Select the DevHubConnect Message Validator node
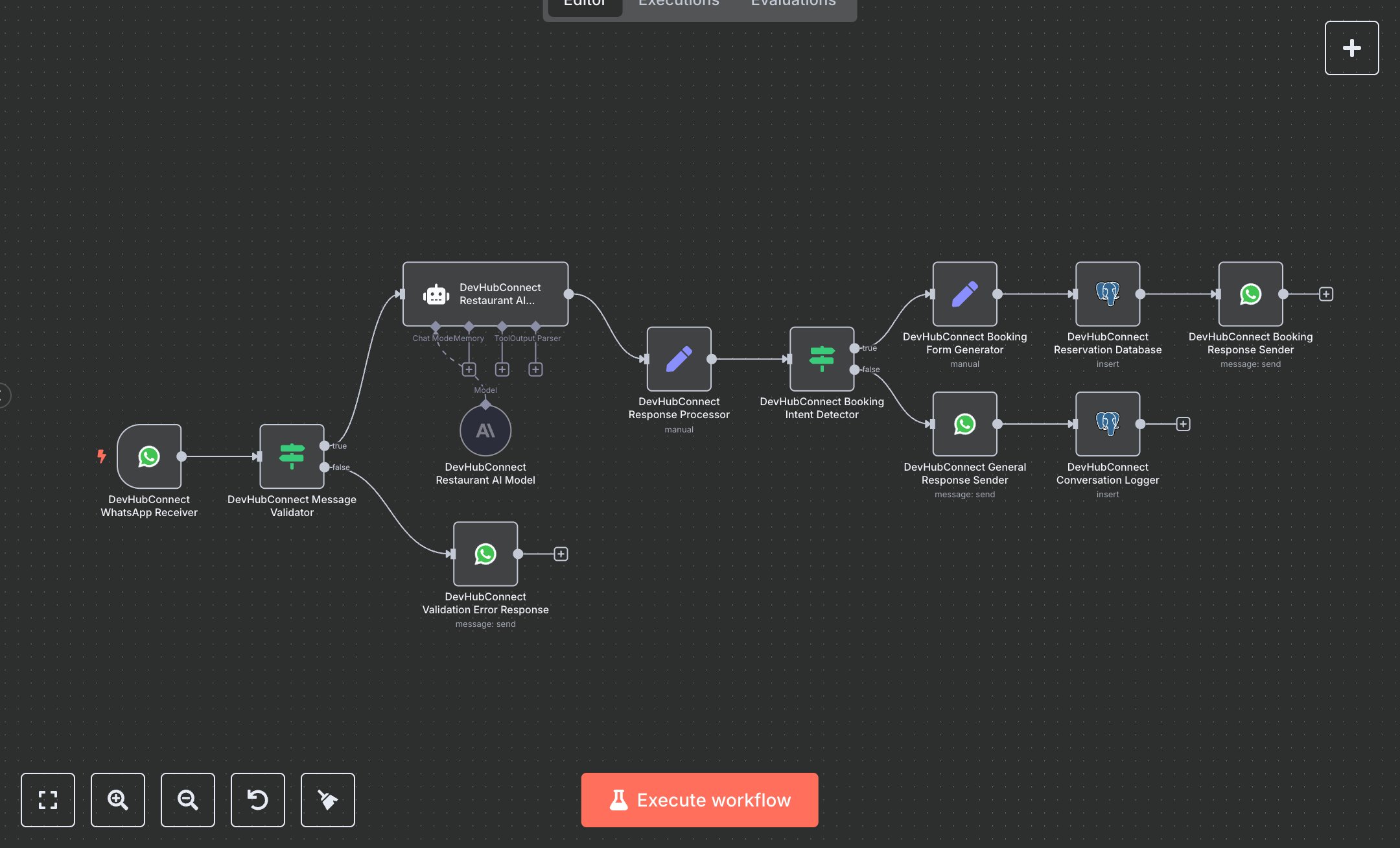Screen dimensions: 1400x848 pos(292,456)
